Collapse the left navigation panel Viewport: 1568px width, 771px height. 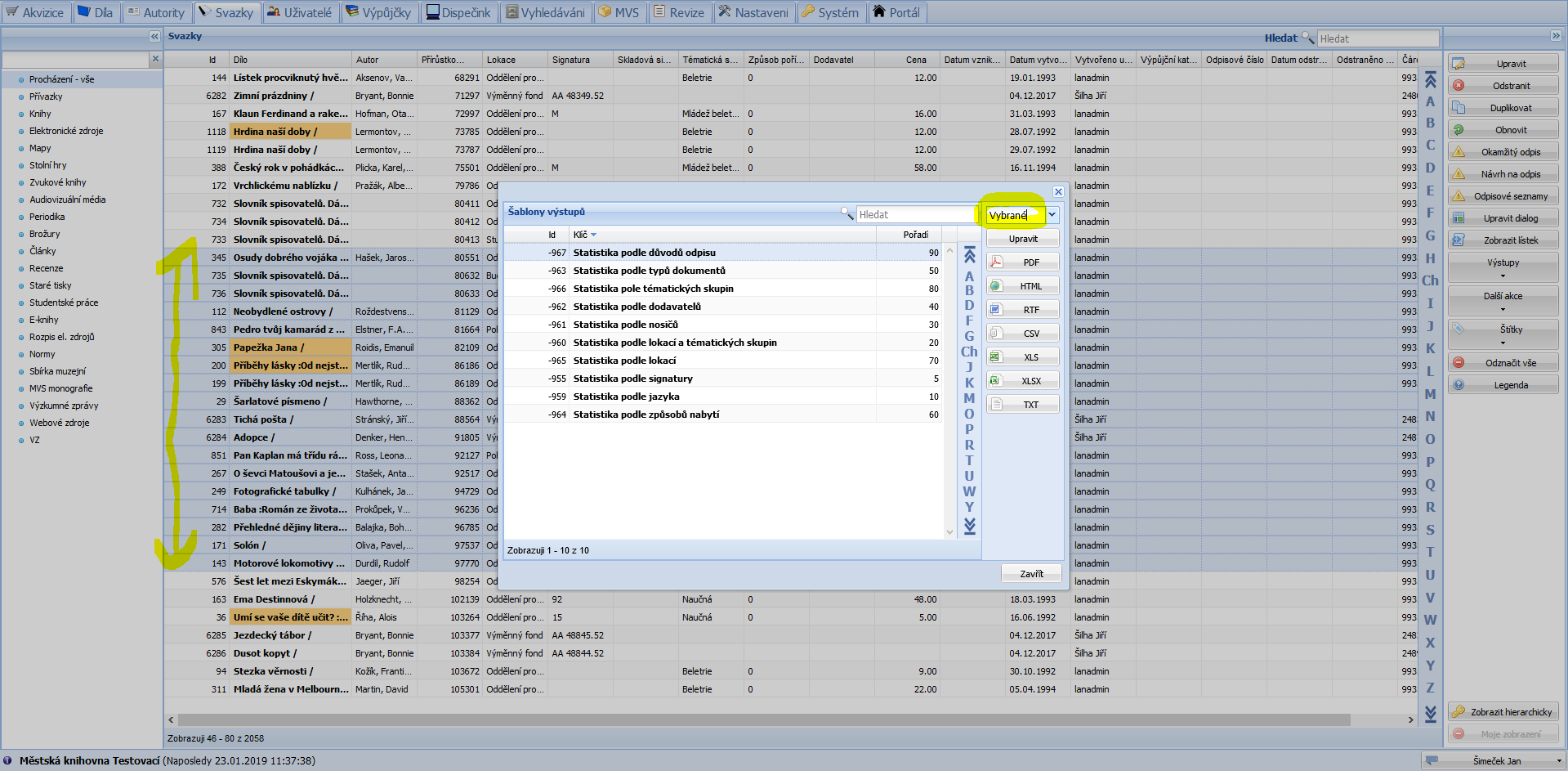[x=154, y=37]
